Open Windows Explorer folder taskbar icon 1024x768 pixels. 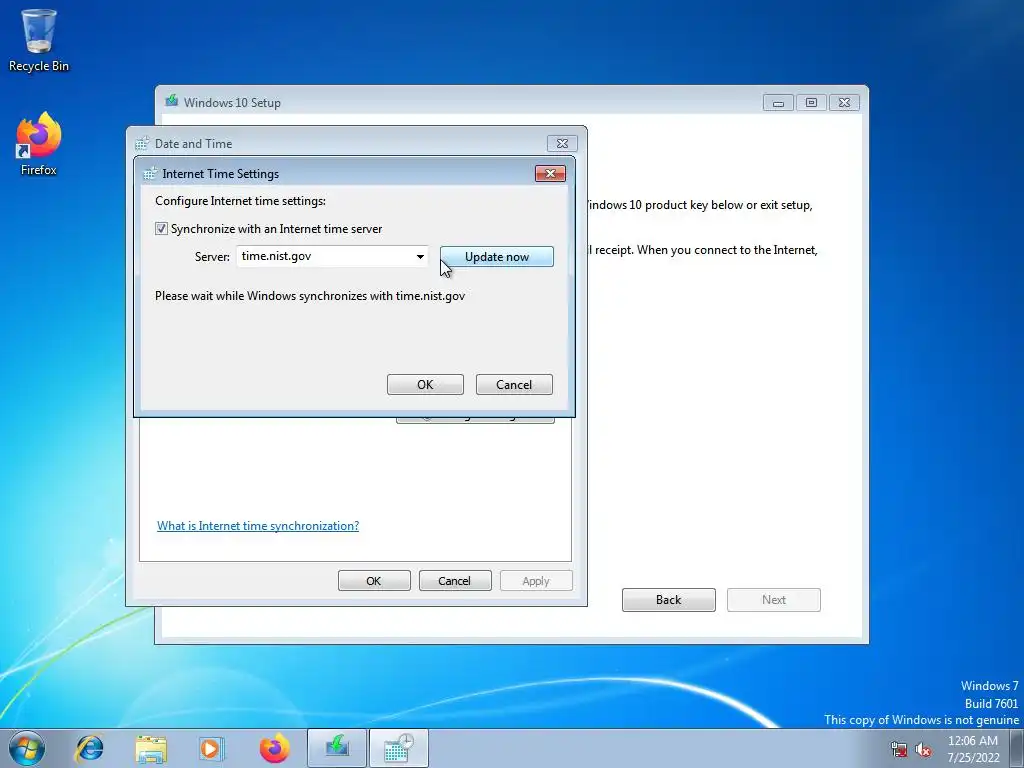(x=151, y=748)
